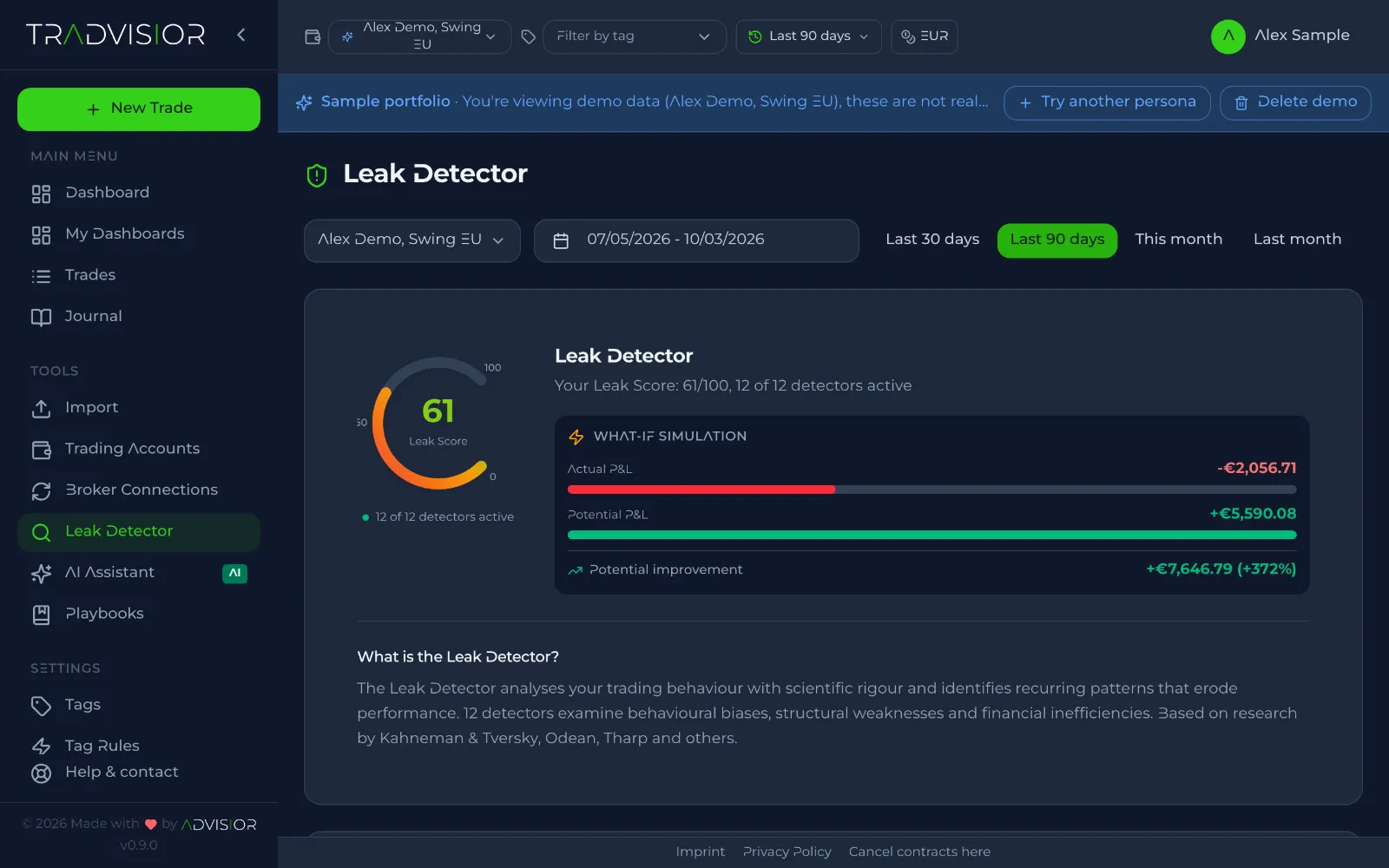This screenshot has height=868, width=1389.
Task: Open the Cancel contracts here link
Action: point(919,852)
